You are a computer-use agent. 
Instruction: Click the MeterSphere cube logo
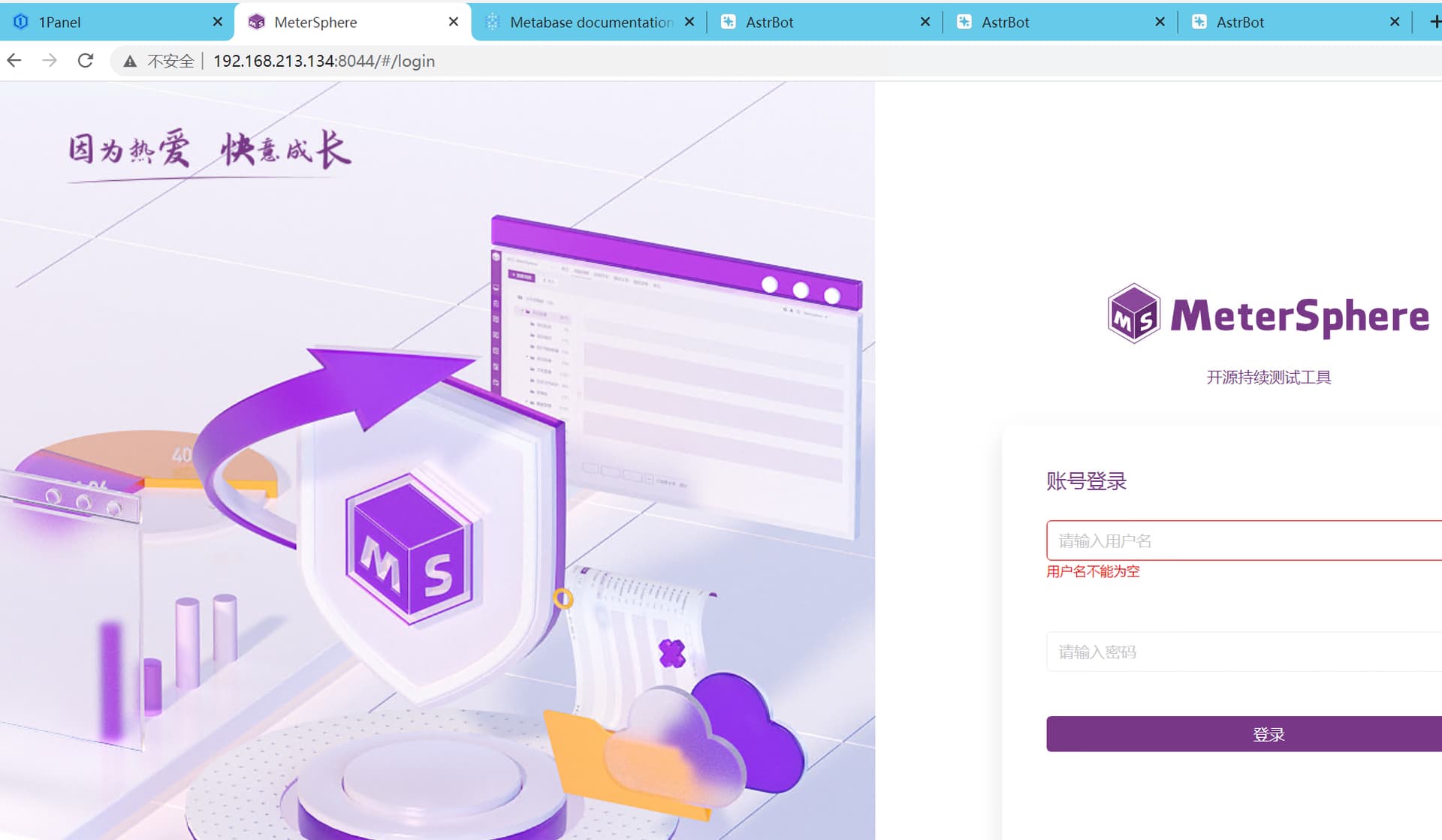point(1133,315)
